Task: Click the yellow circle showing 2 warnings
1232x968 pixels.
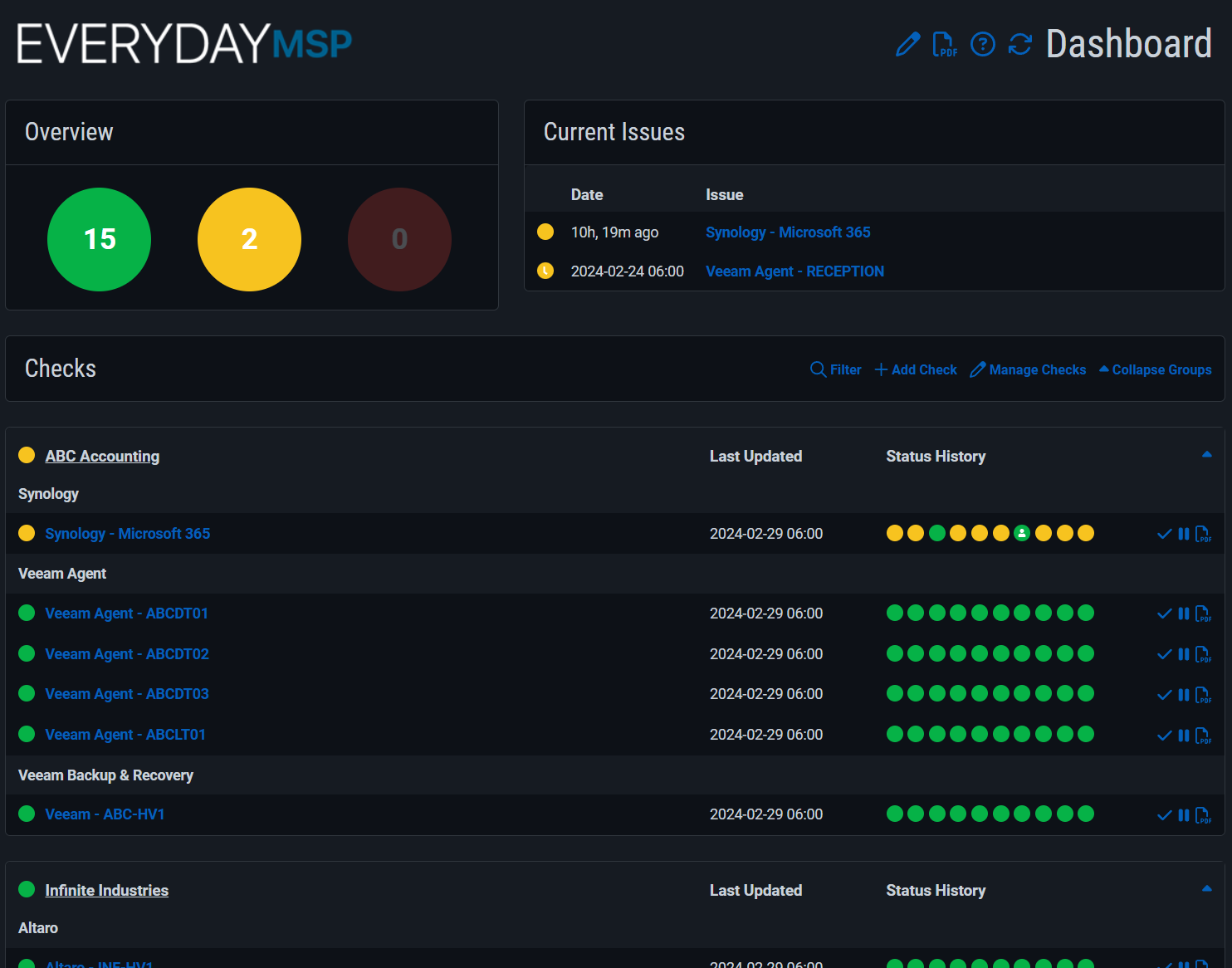Action: pos(249,239)
